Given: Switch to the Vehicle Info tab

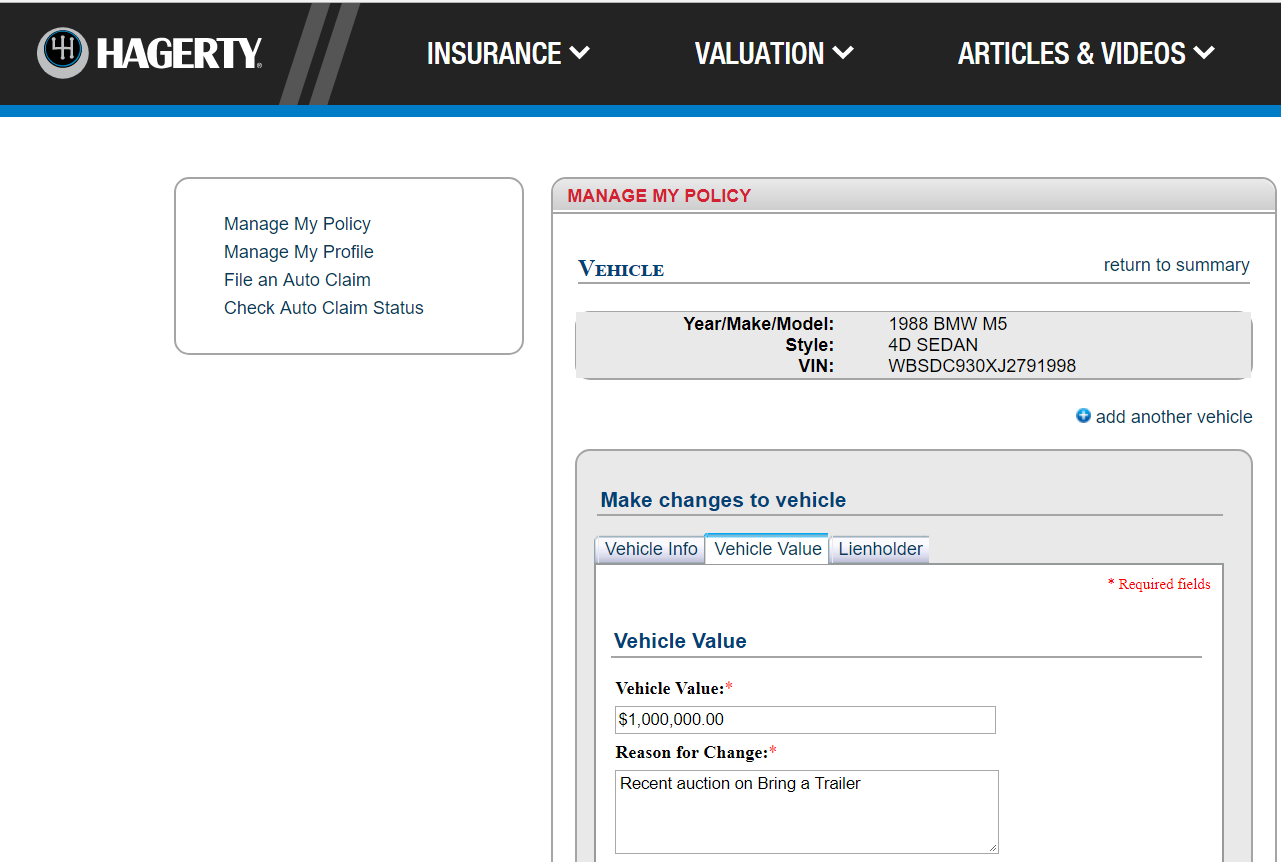Looking at the screenshot, I should click(x=651, y=549).
